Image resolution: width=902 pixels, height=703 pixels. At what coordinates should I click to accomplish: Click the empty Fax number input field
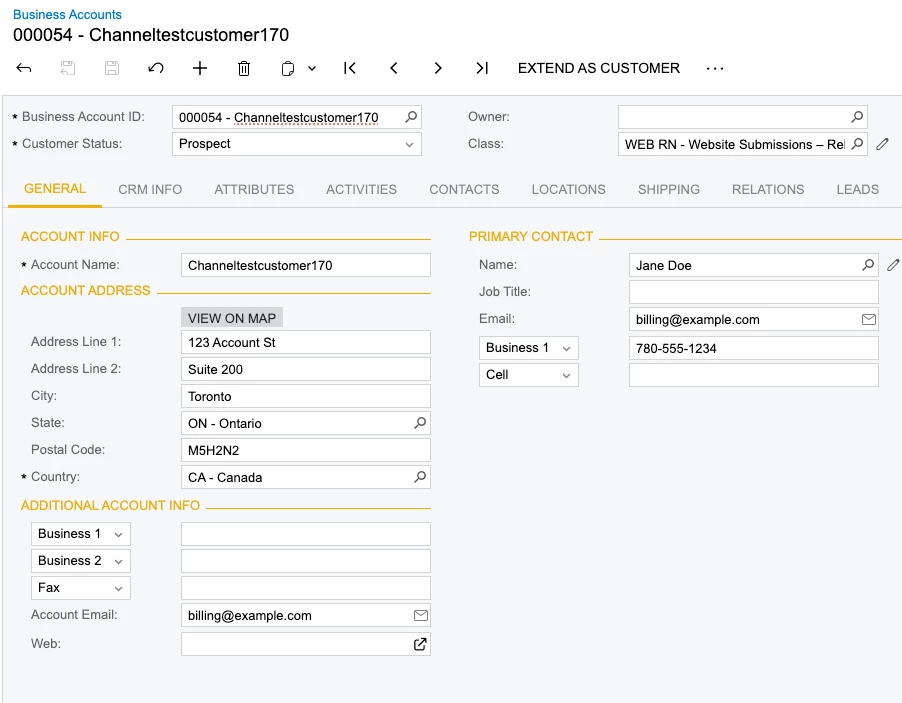coord(306,588)
